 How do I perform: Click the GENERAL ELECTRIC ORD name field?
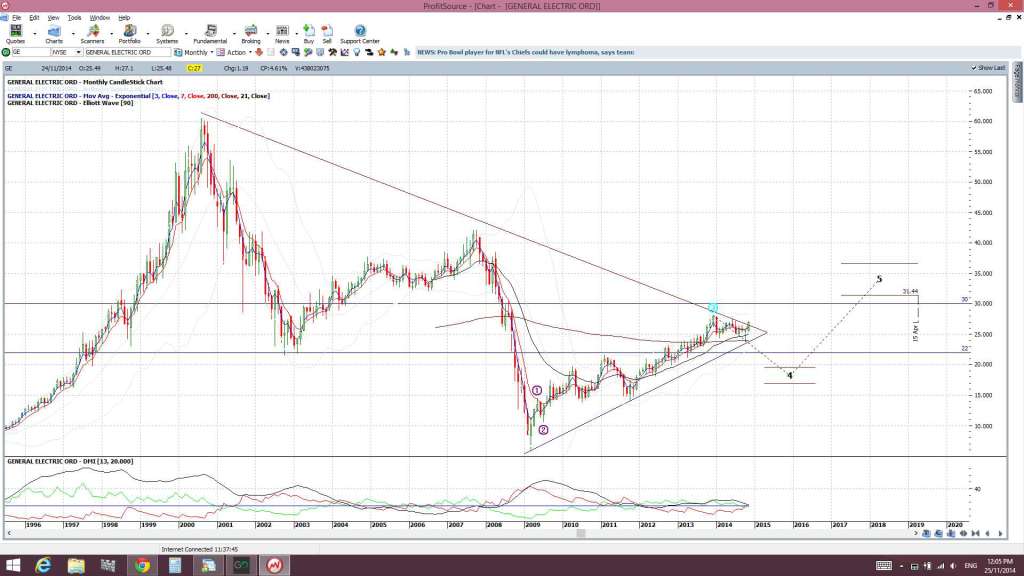127,52
